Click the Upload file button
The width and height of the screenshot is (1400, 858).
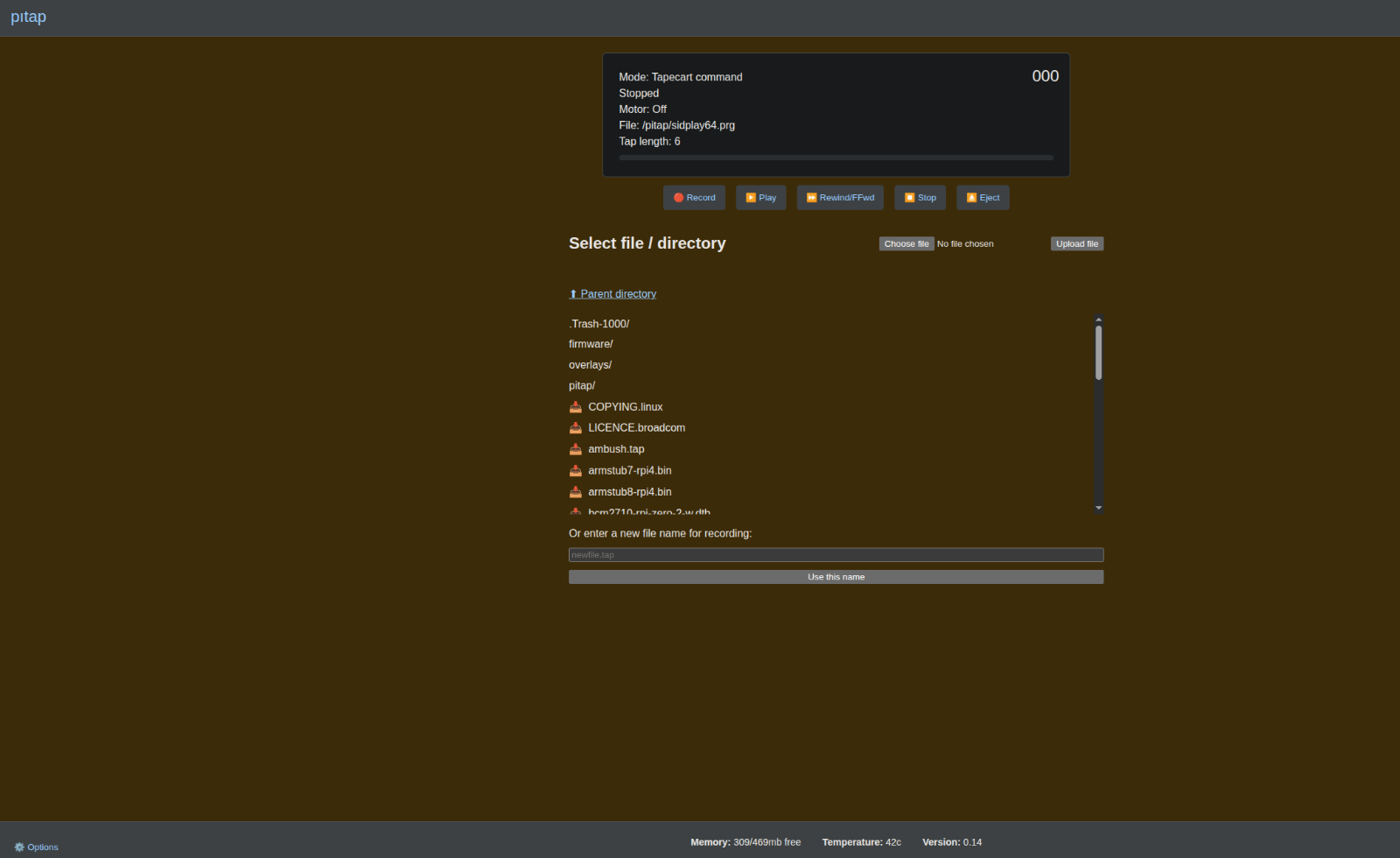click(x=1077, y=244)
